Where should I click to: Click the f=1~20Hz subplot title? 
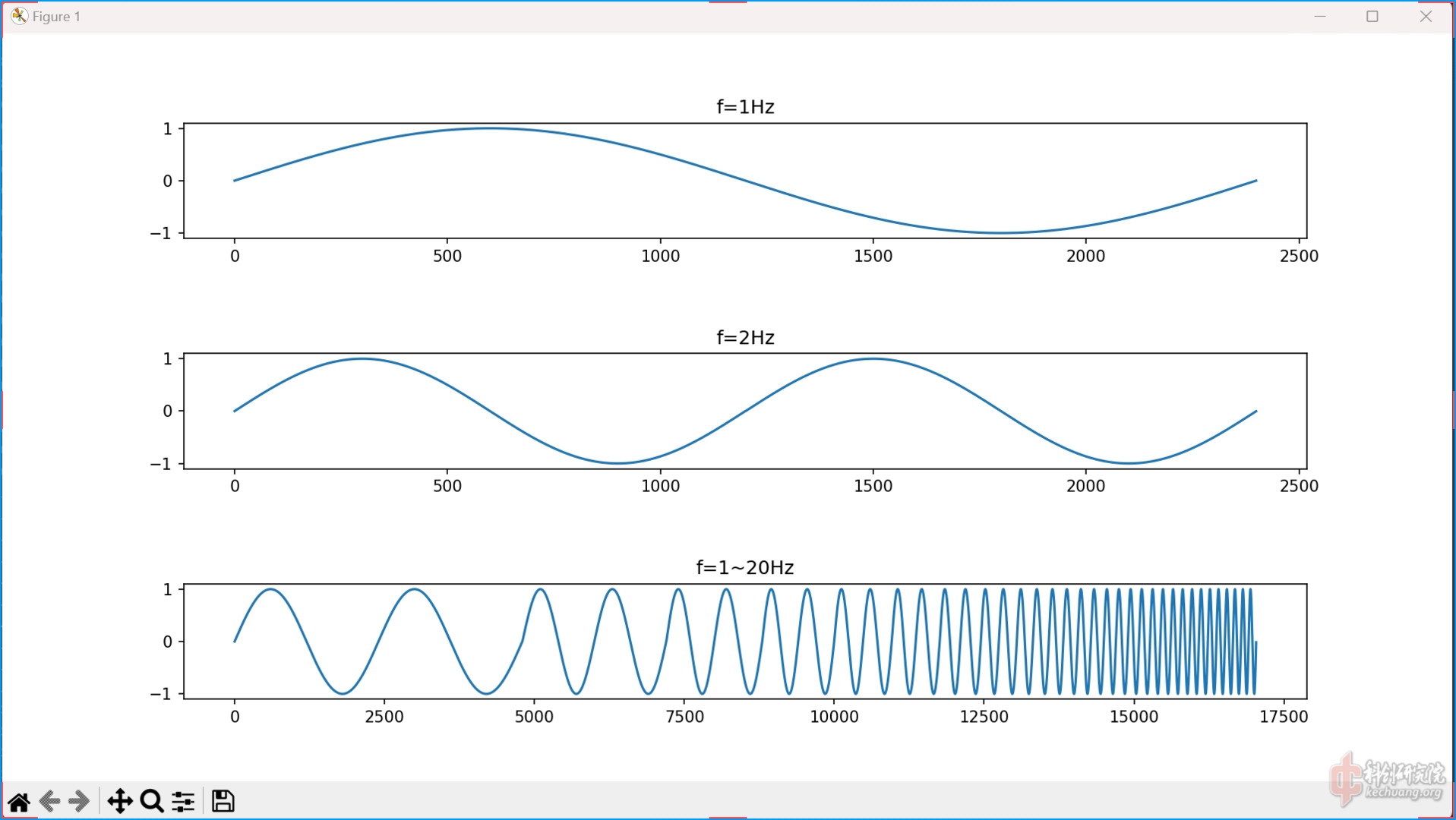click(x=744, y=568)
